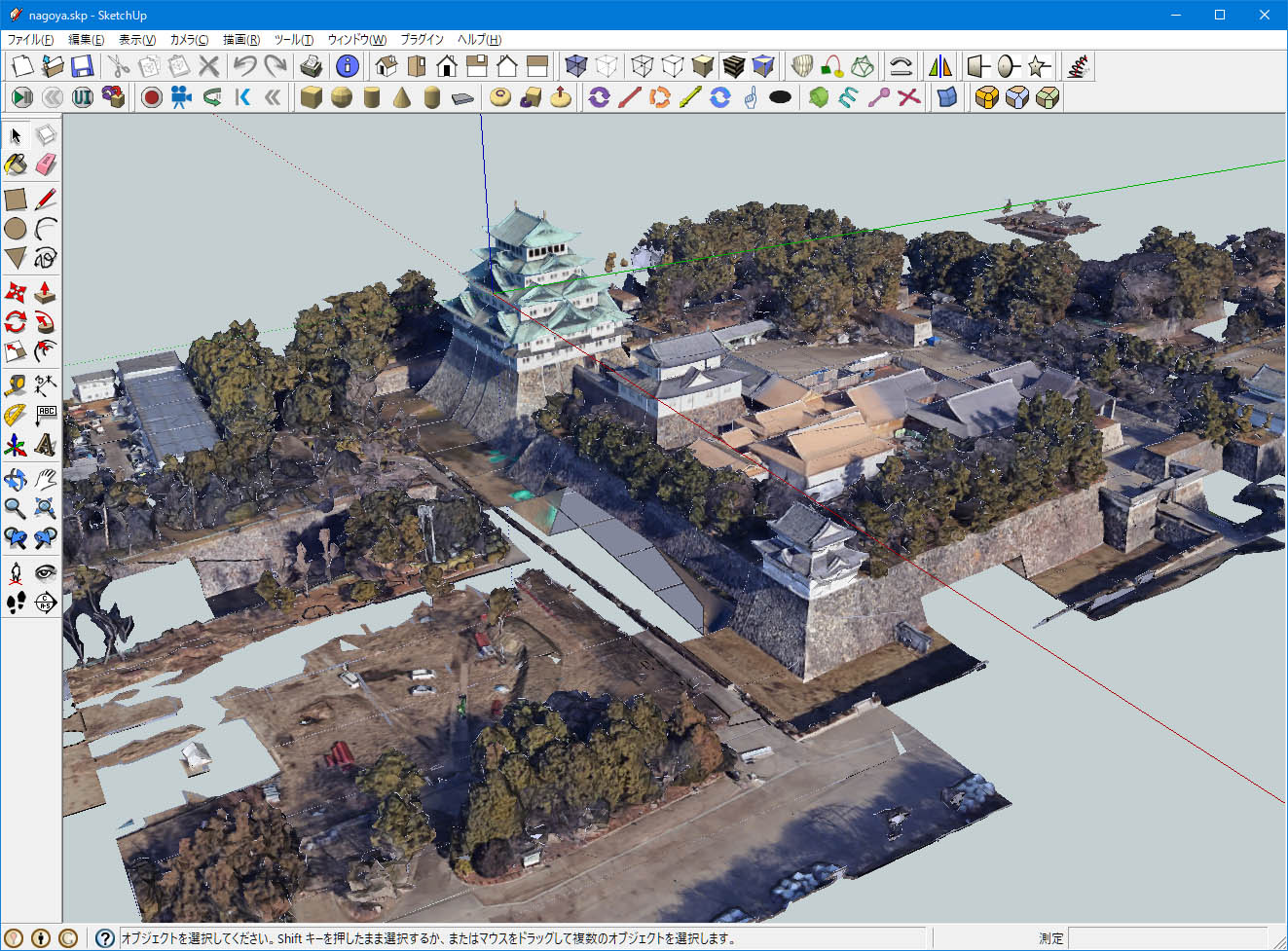This screenshot has width=1288, height=951.
Task: Click the UI button icon
Action: (x=83, y=97)
